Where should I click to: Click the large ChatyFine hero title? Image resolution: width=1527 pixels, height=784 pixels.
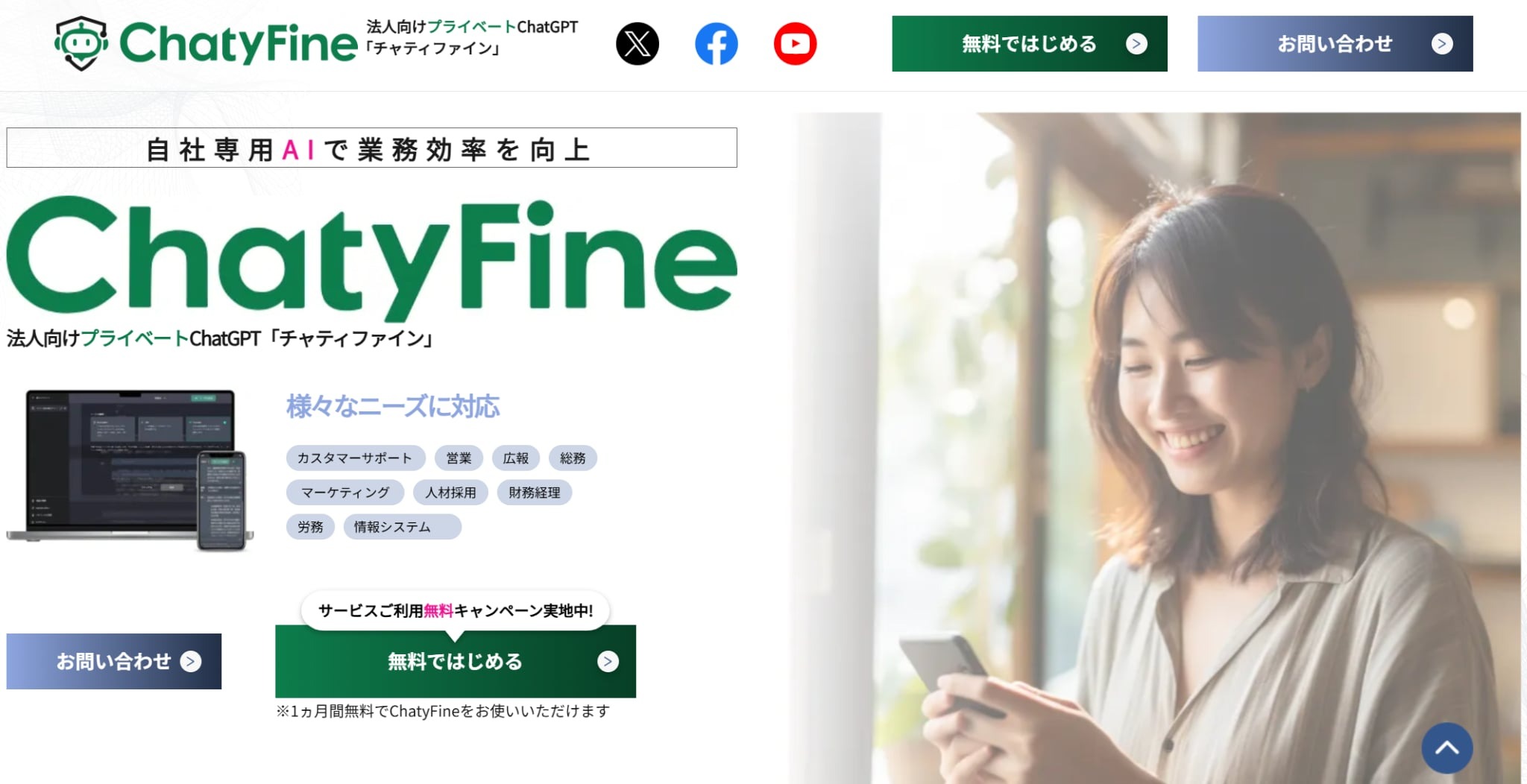pos(371,257)
